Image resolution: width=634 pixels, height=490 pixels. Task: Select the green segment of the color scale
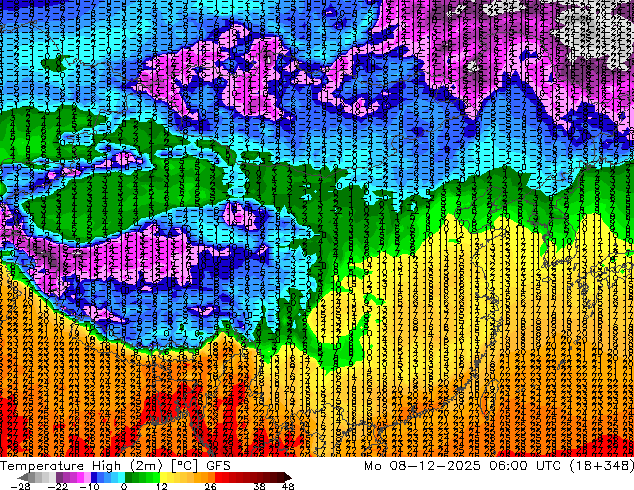tap(142, 477)
